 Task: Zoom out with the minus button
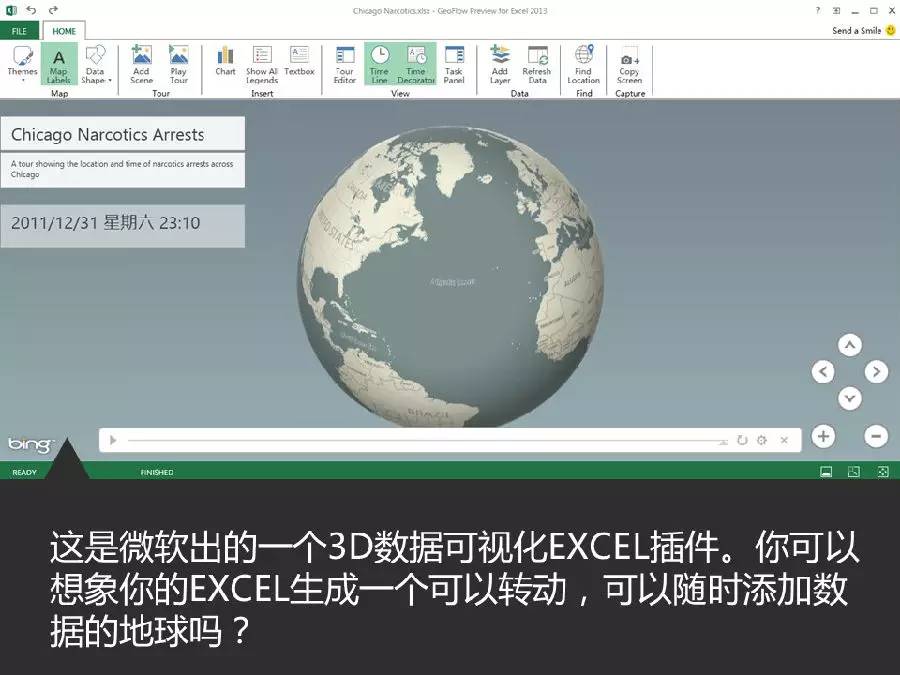coord(876,436)
